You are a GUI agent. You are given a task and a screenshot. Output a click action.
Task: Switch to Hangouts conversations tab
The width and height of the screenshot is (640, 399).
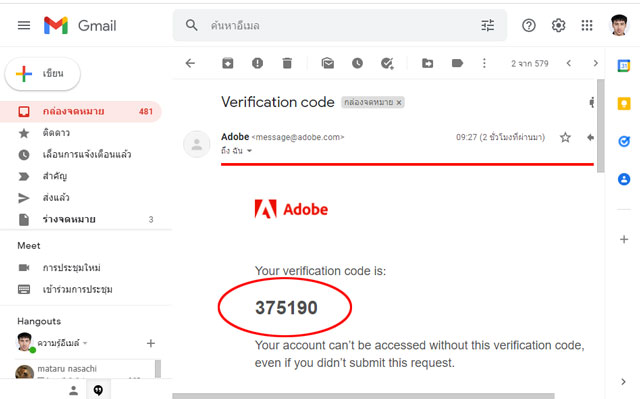click(x=98, y=390)
